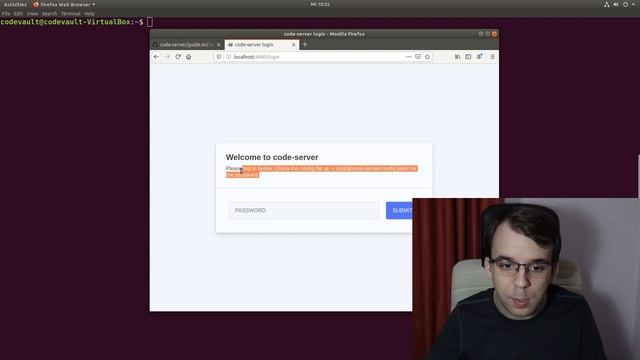Image resolution: width=640 pixels, height=360 pixels.
Task: Click the Firefox forward arrow
Action: pyautogui.click(x=167, y=57)
